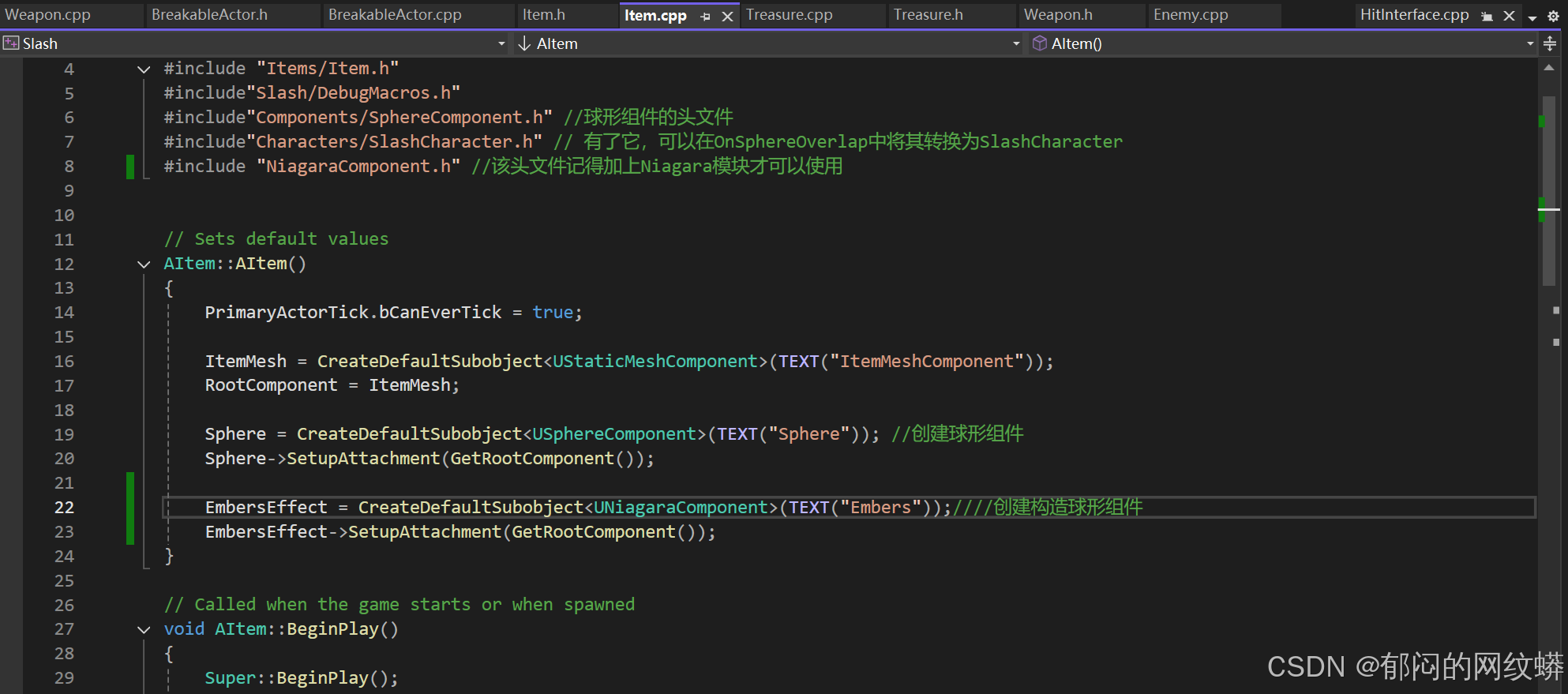Open the Weapon.h tab
Screen dimensions: 1568x694
pyautogui.click(x=1058, y=15)
